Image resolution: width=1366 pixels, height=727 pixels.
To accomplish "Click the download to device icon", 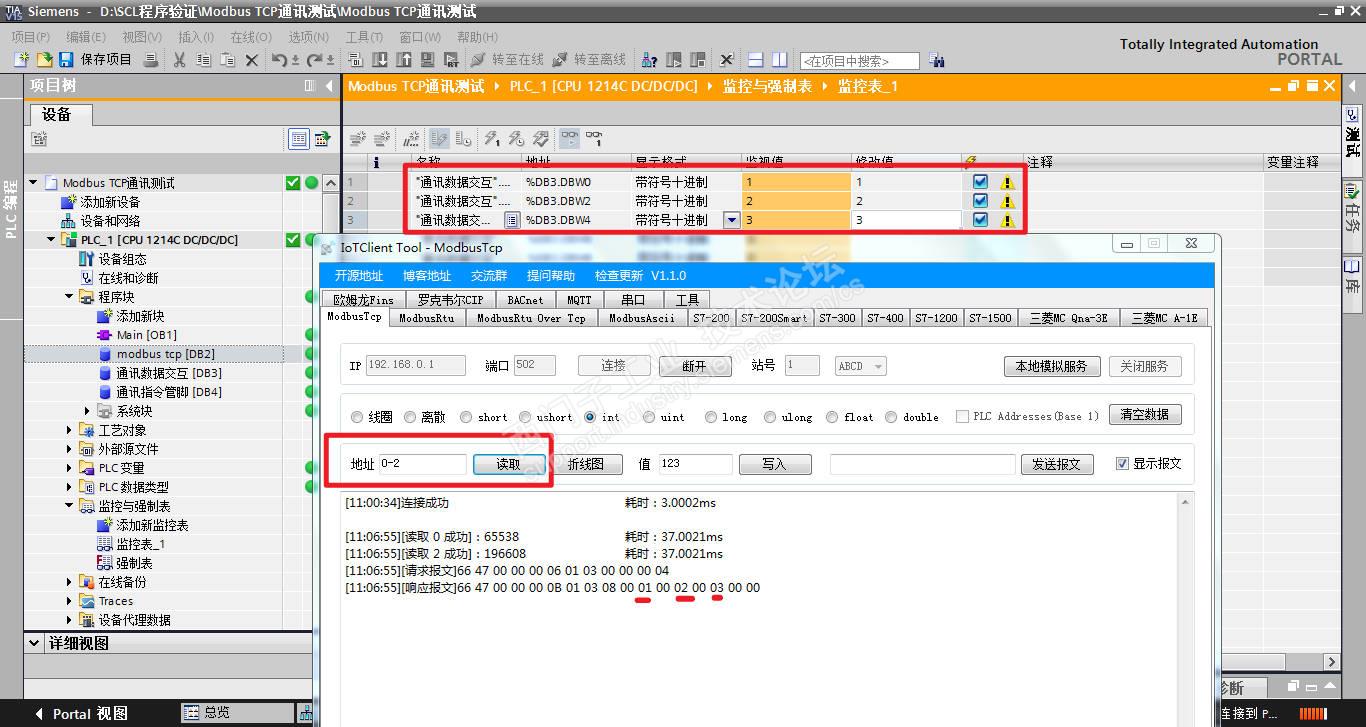I will click(x=380, y=60).
